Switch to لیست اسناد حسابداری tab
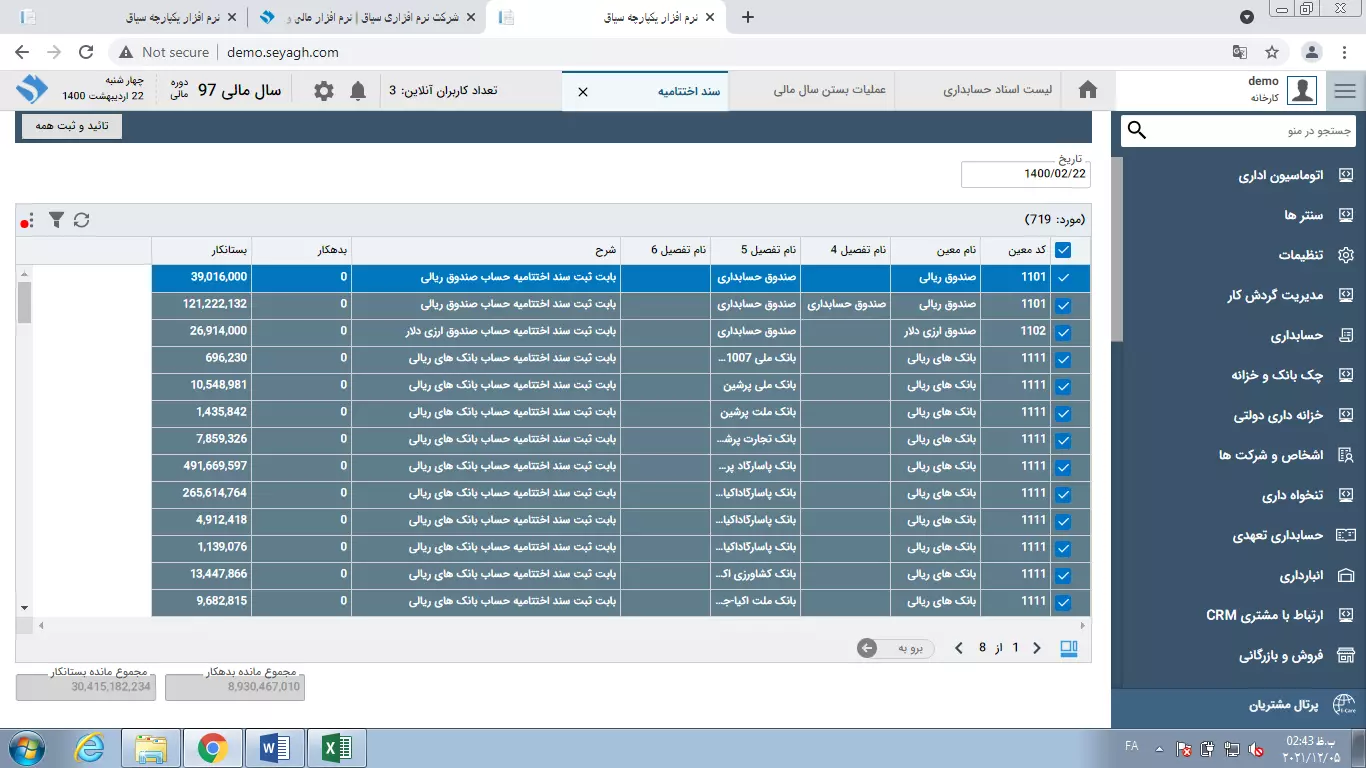The image size is (1366, 768). (x=997, y=90)
